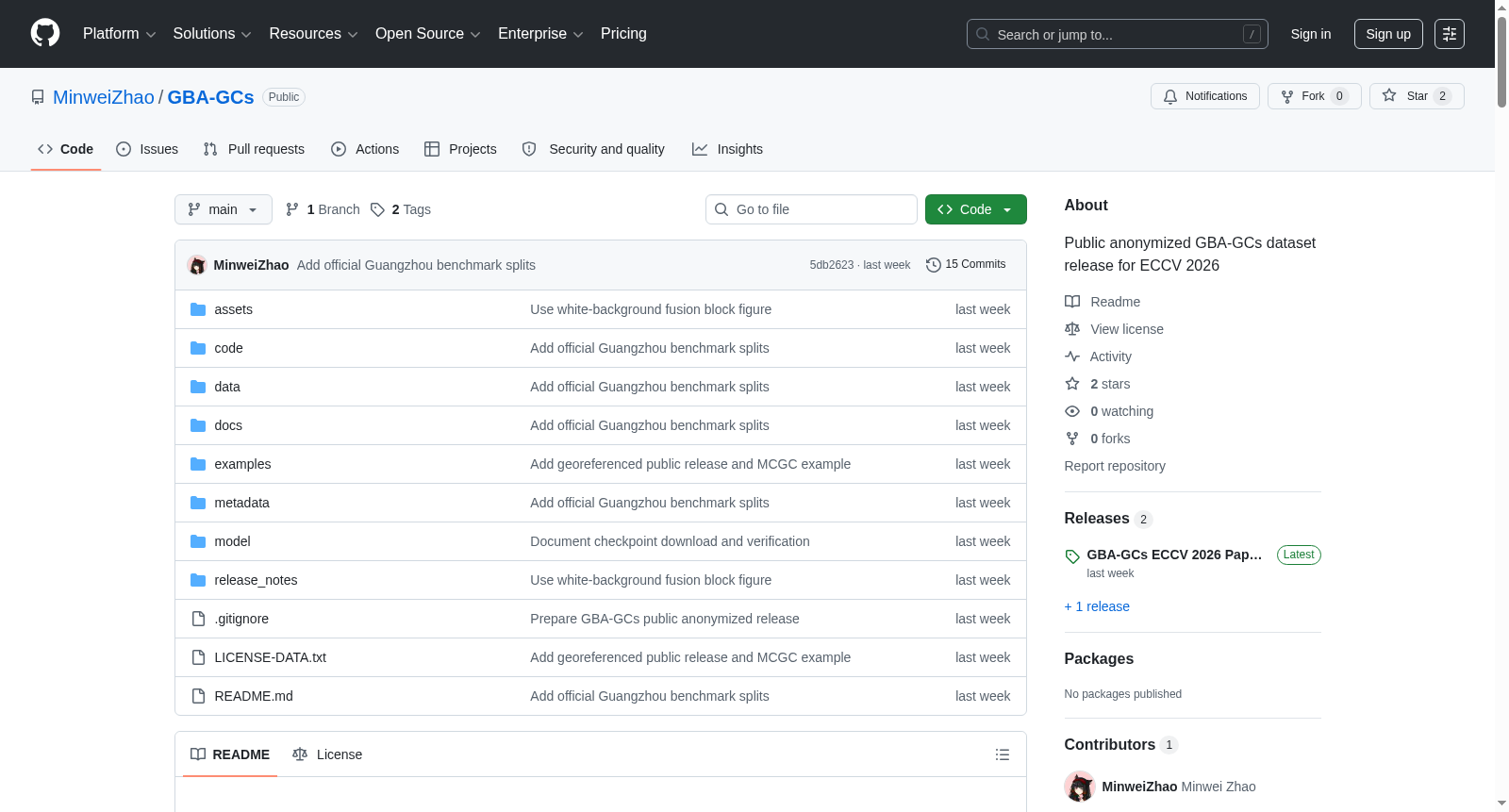Open the Contributors heading link
The height and width of the screenshot is (812, 1509).
(x=1121, y=745)
